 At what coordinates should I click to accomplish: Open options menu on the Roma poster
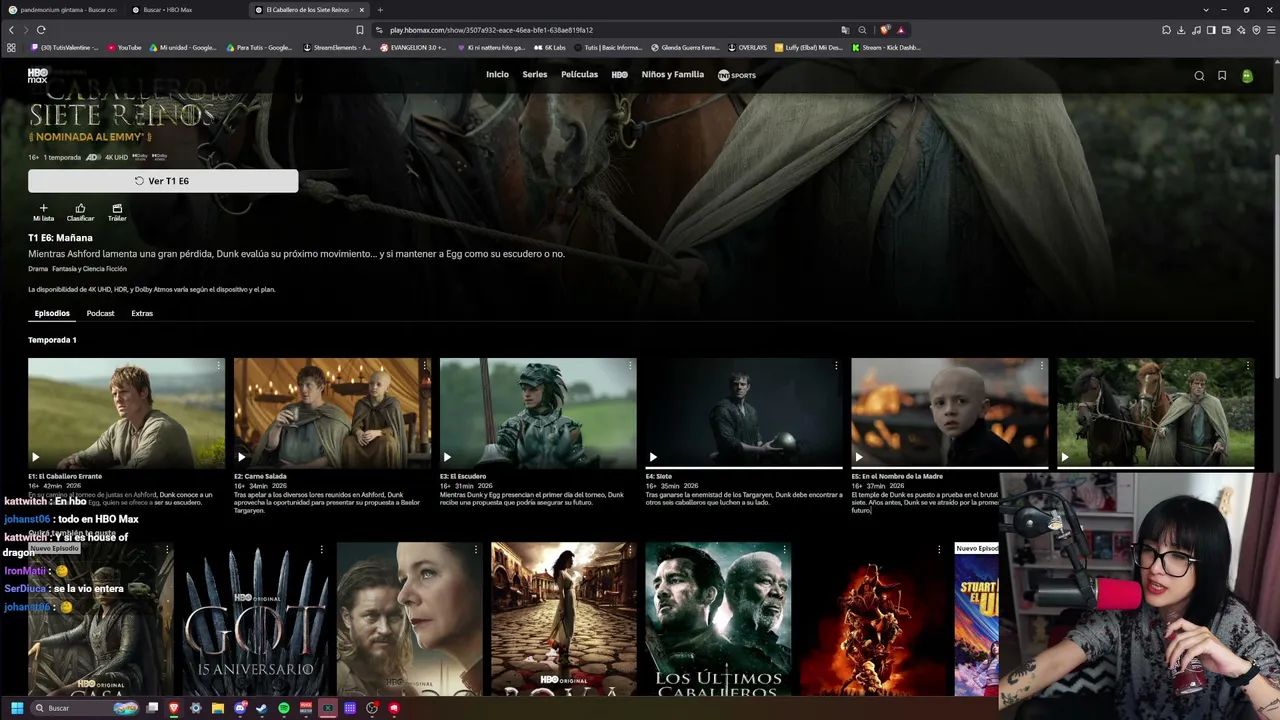tap(630, 550)
